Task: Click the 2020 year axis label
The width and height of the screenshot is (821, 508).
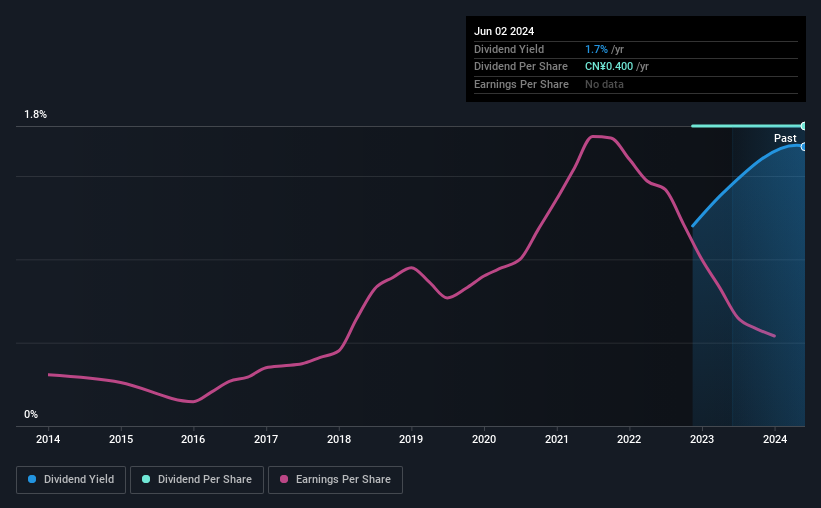Action: coord(484,439)
